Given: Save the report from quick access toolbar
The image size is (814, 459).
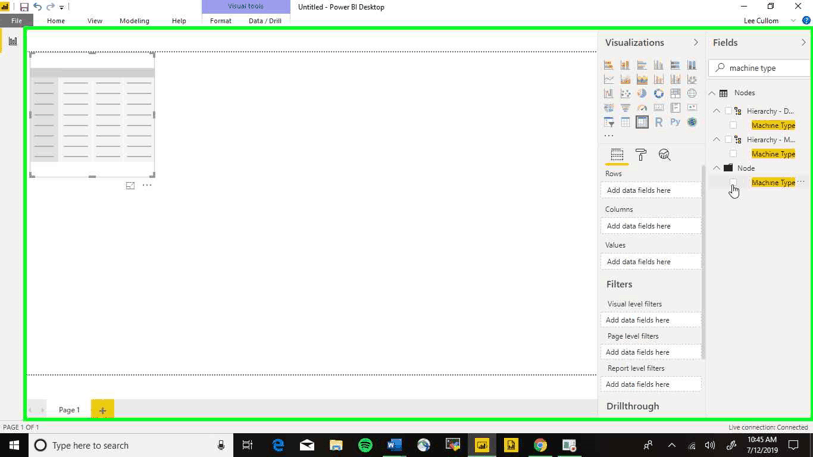Looking at the screenshot, I should pyautogui.click(x=24, y=7).
